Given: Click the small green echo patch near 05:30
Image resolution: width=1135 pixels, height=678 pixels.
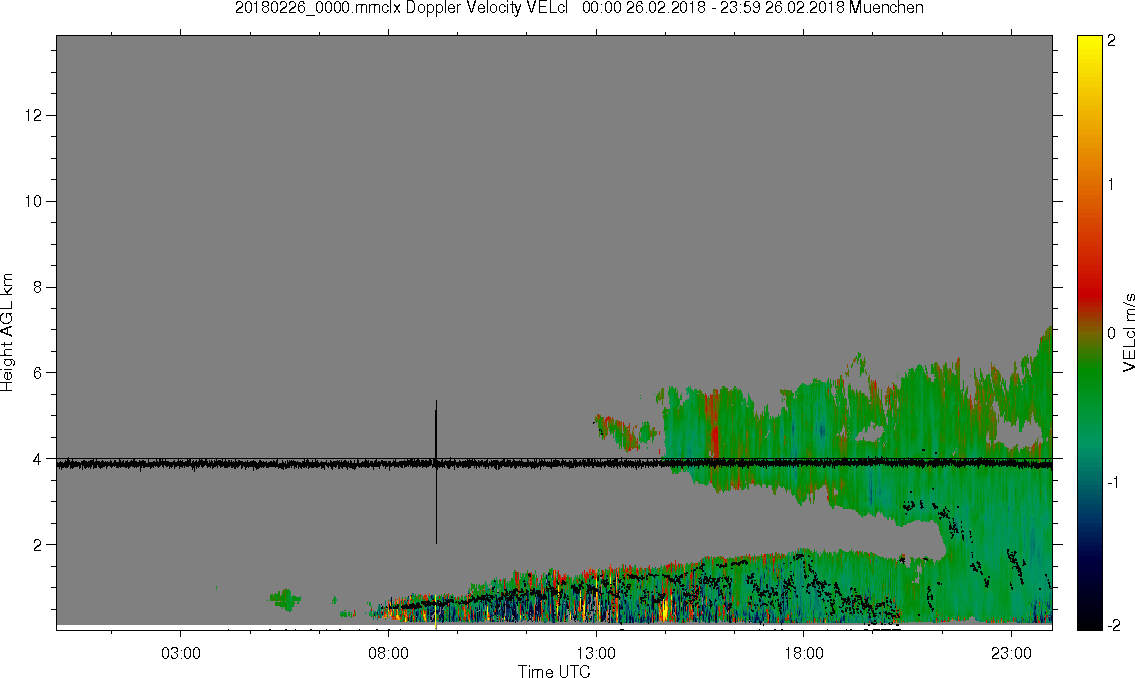Looking at the screenshot, I should pos(284,598).
